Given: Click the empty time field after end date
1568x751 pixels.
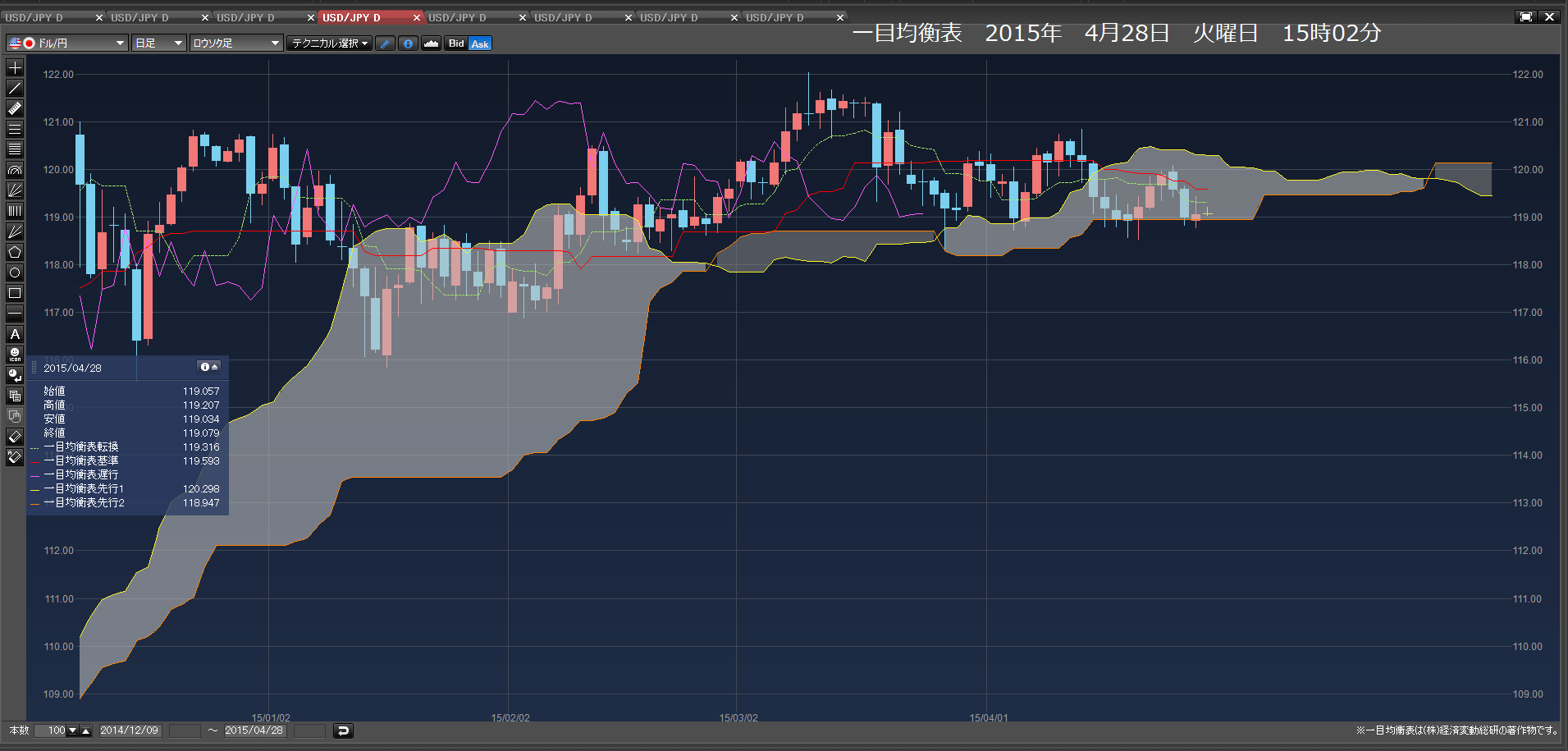Looking at the screenshot, I should point(309,730).
